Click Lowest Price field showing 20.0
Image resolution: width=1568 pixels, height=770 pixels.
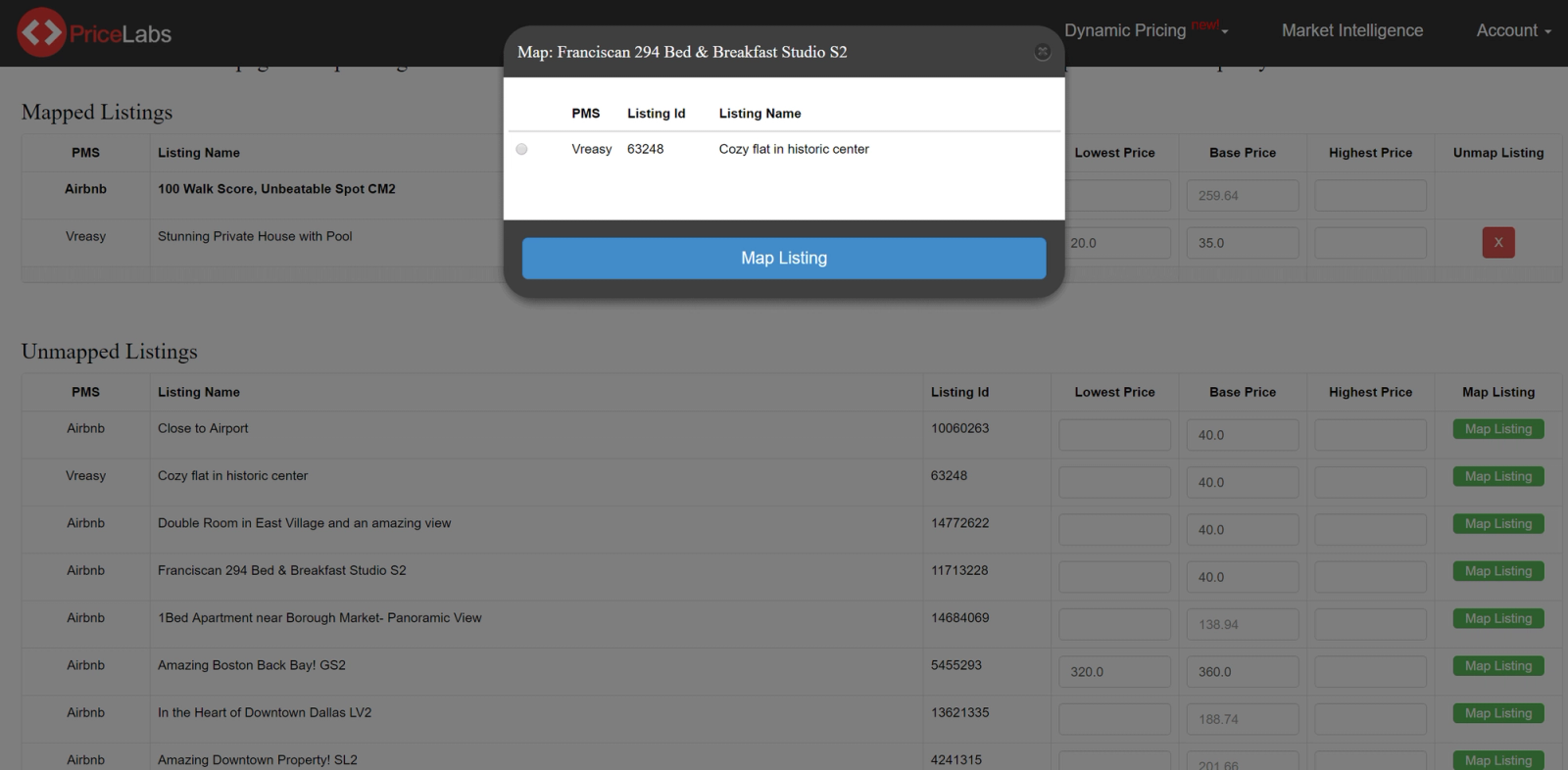(x=1118, y=243)
